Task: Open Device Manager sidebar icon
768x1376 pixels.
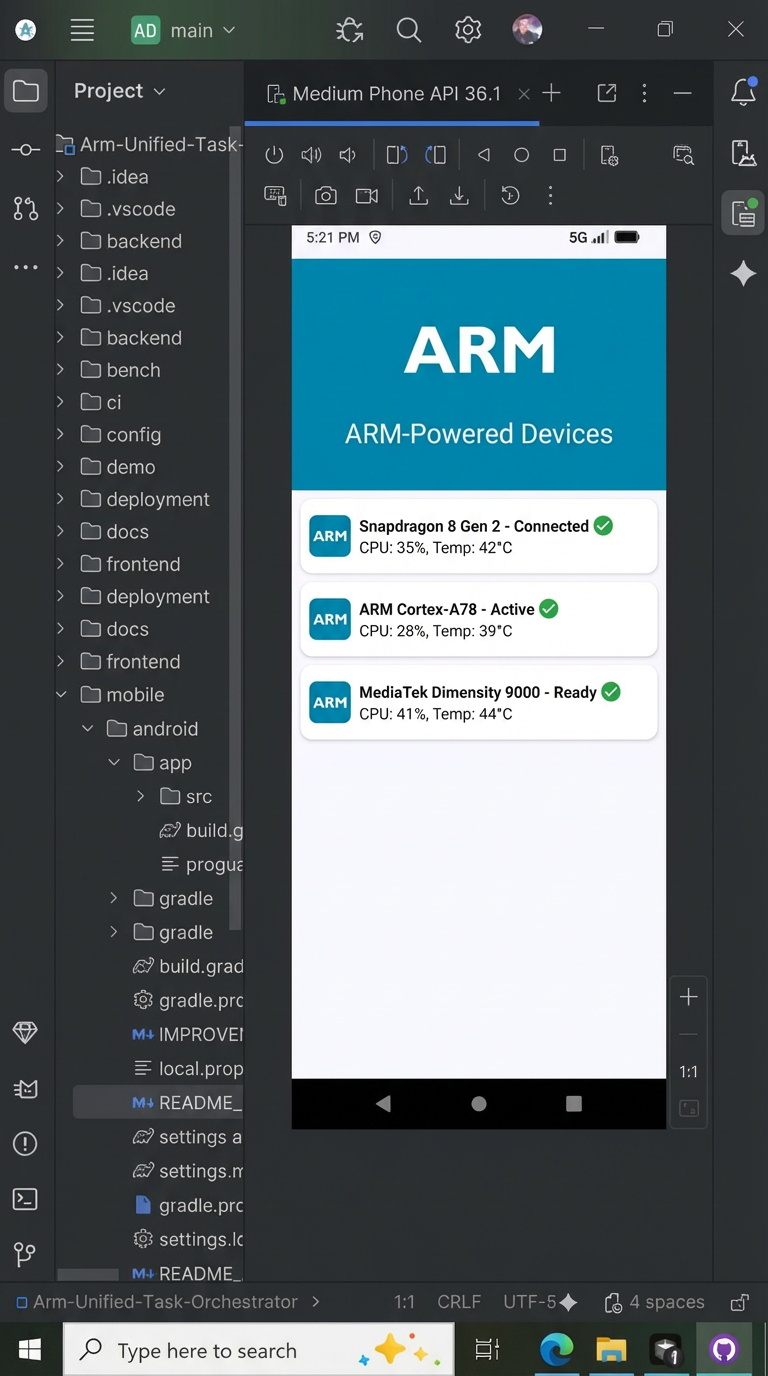Action: 743,153
